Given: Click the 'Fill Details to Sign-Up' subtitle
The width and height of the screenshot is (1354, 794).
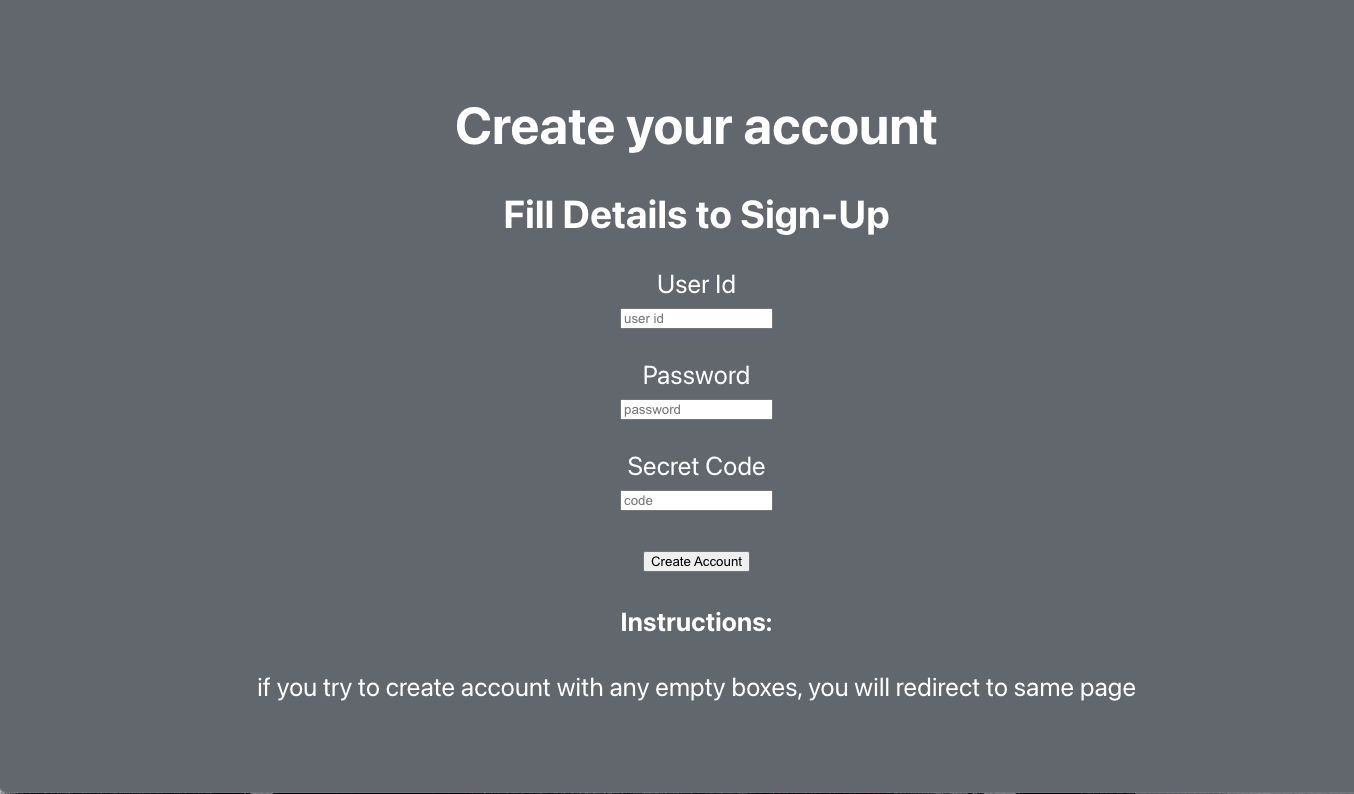Looking at the screenshot, I should [x=696, y=214].
